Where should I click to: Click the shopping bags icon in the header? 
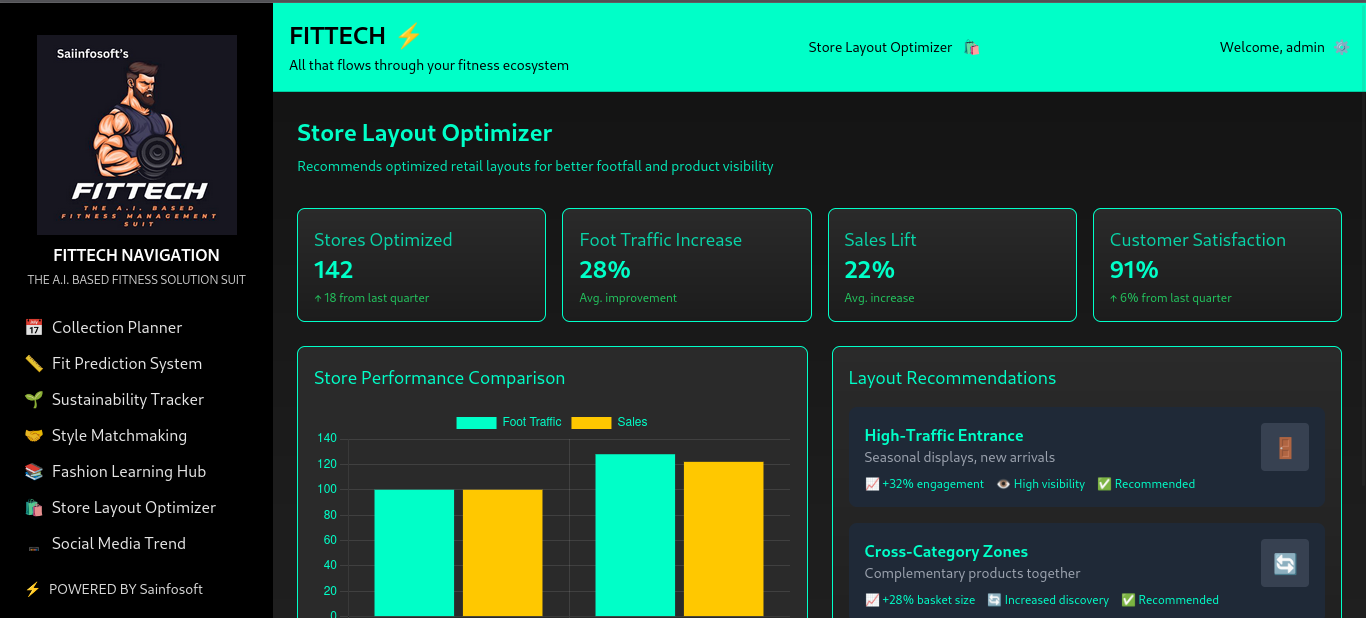coord(971,47)
